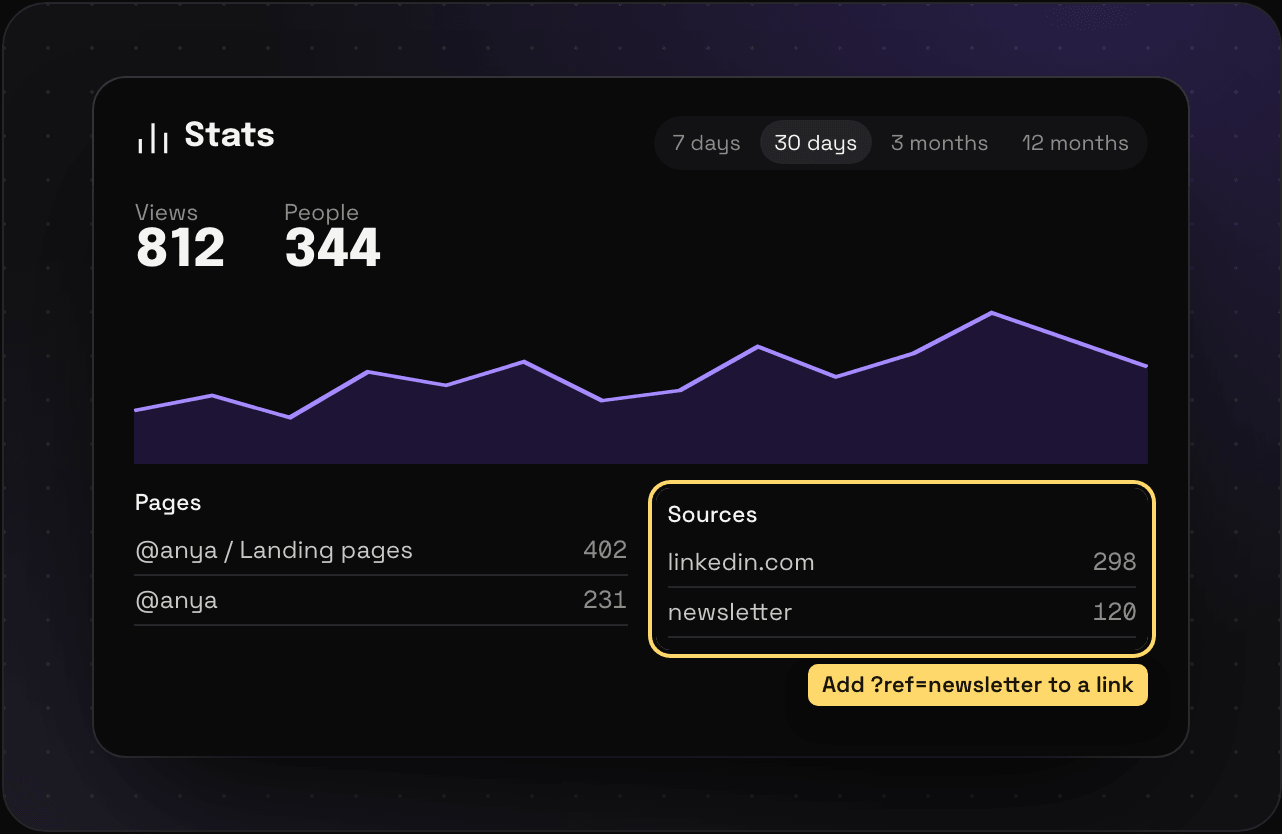Open the @anya / Landing pages row

tap(381, 551)
